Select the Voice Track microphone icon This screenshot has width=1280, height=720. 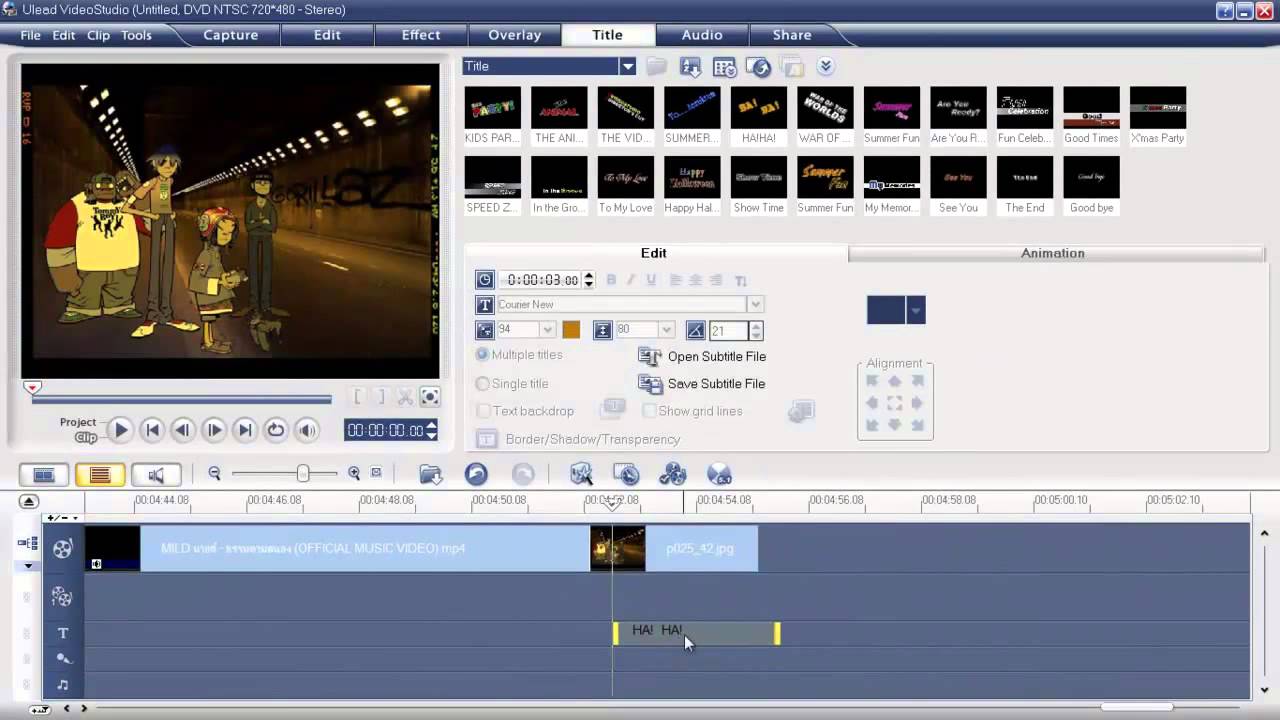coord(63,658)
